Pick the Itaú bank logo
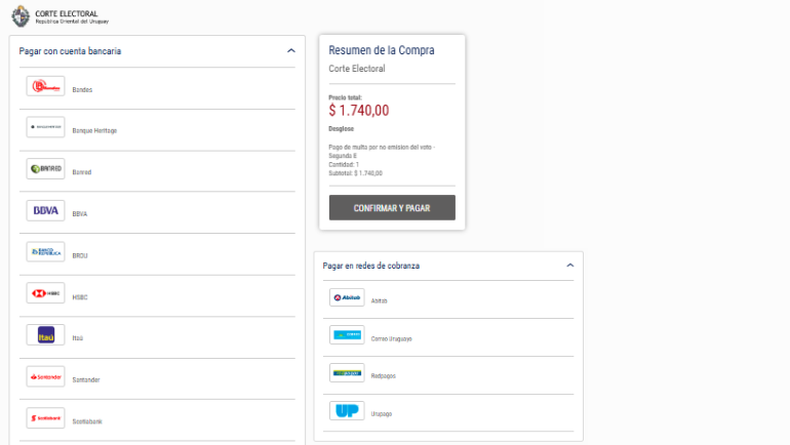 45,335
